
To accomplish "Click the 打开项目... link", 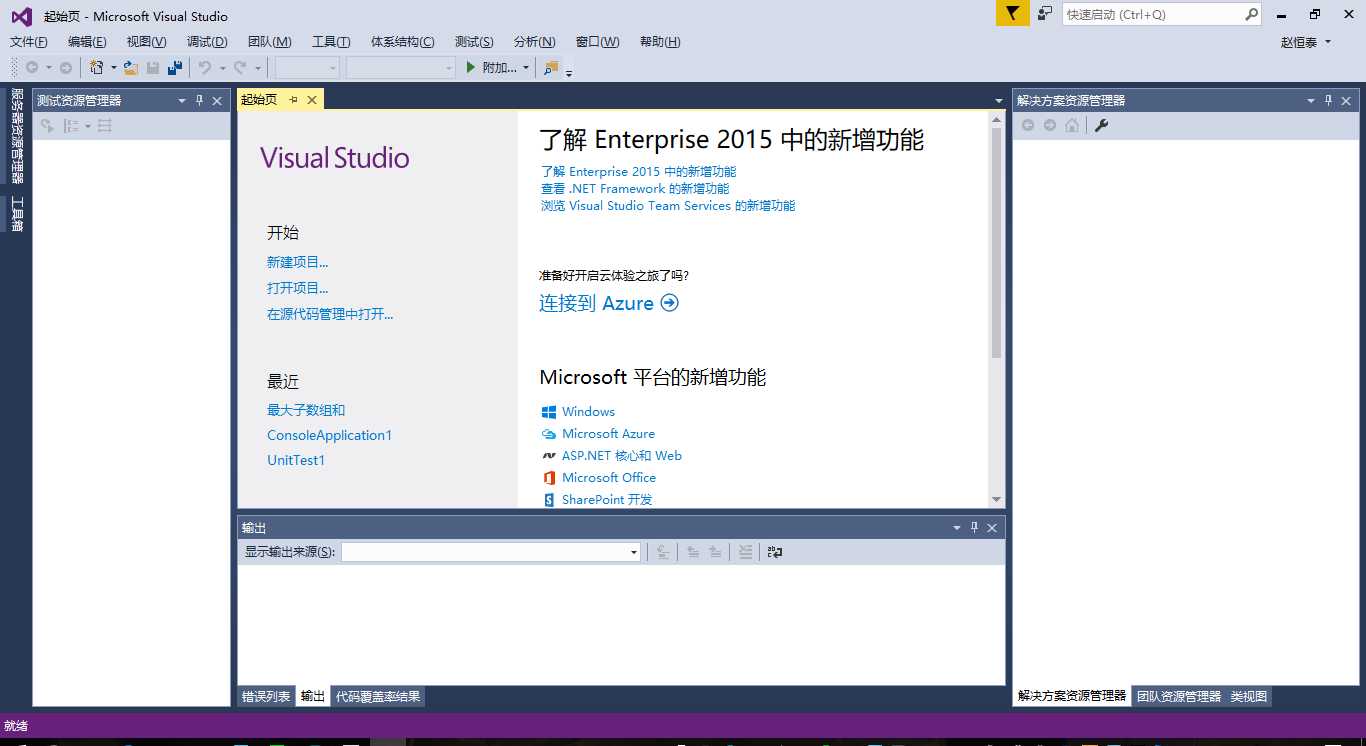I will pyautogui.click(x=298, y=288).
